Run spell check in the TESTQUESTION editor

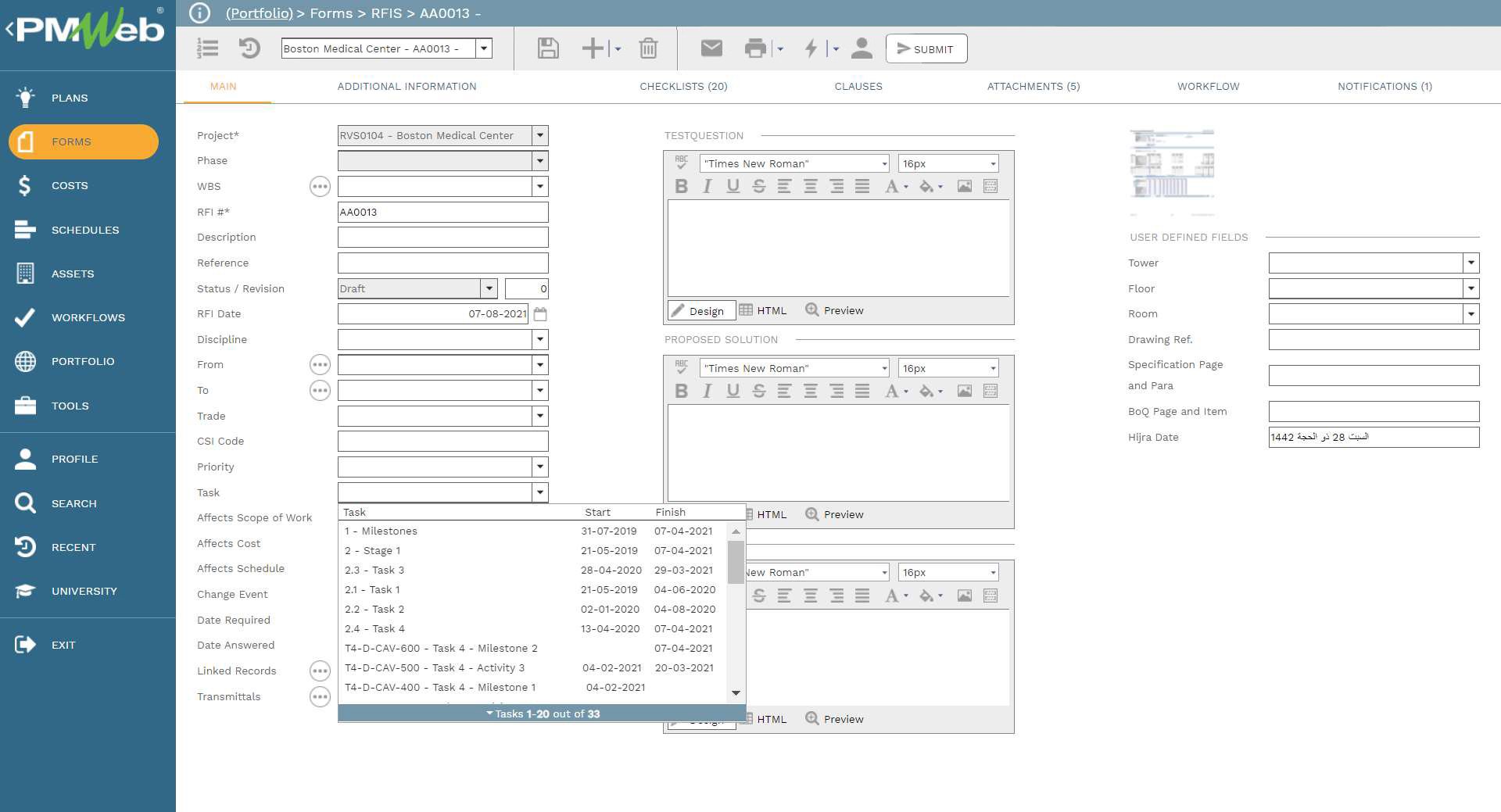[681, 161]
